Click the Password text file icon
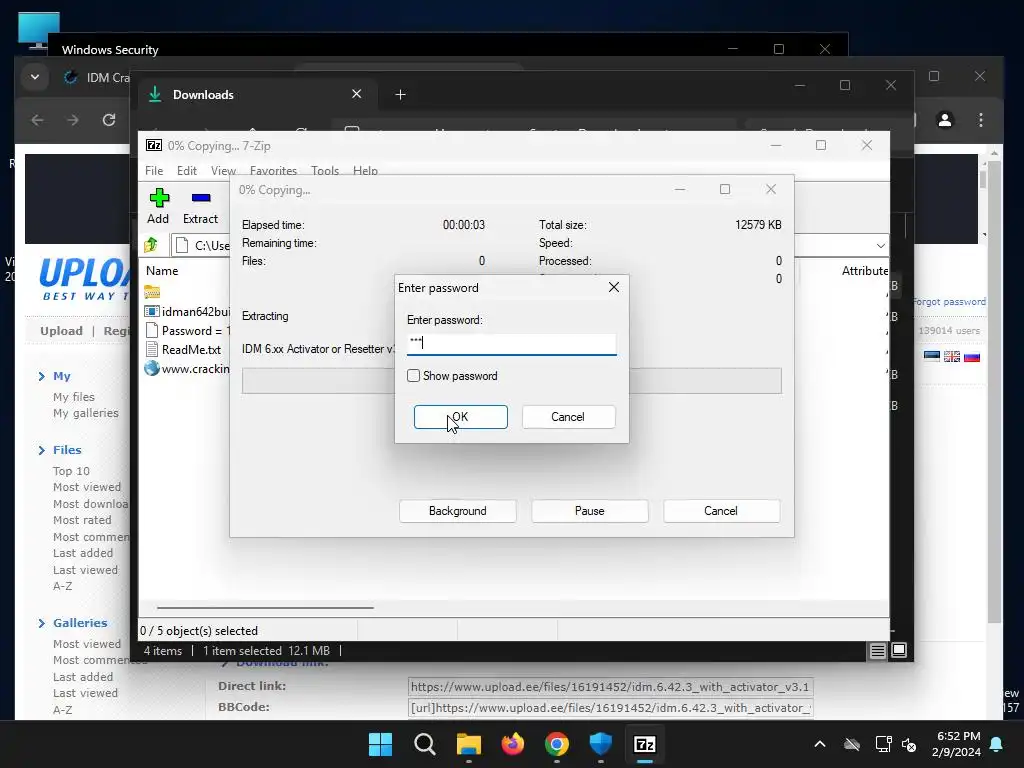Image resolution: width=1024 pixels, height=768 pixels. point(152,330)
